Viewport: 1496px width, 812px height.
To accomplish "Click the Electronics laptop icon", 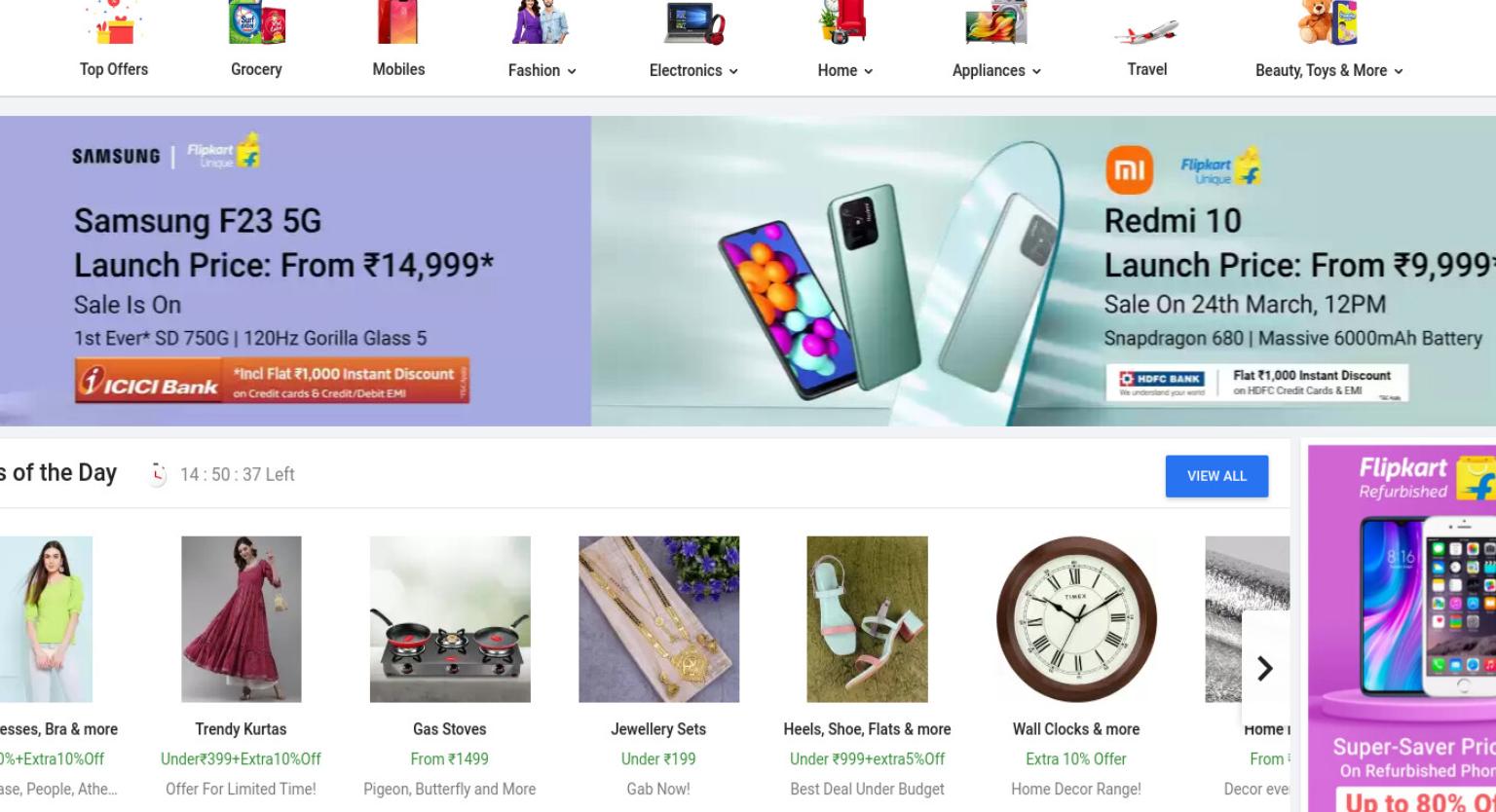I will 694,22.
